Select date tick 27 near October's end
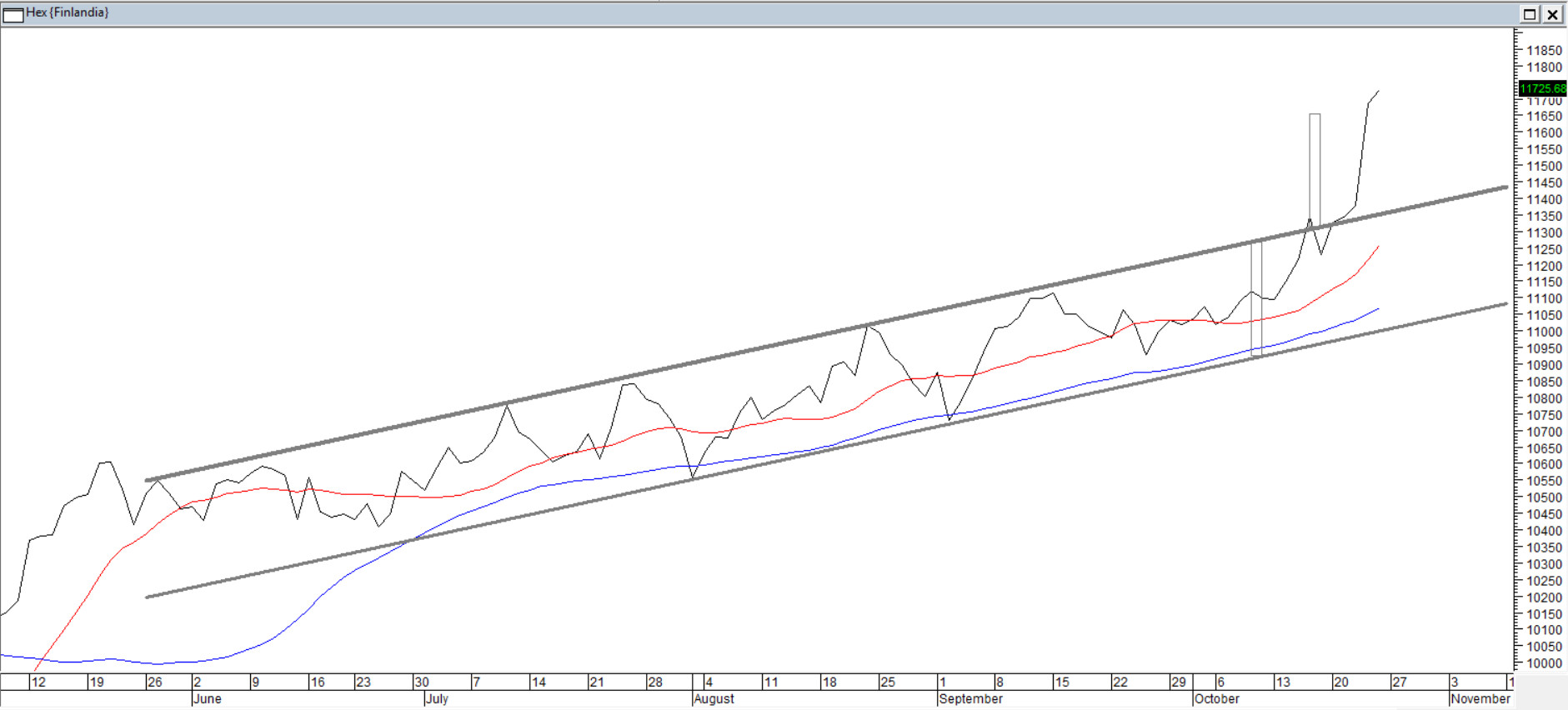Image resolution: width=1568 pixels, height=710 pixels. 1400,682
